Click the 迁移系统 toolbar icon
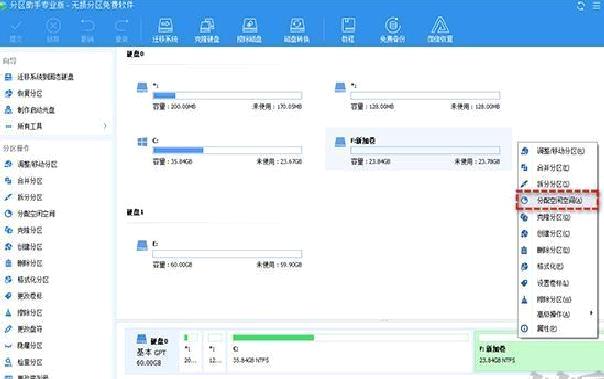604x379 pixels. click(165, 30)
